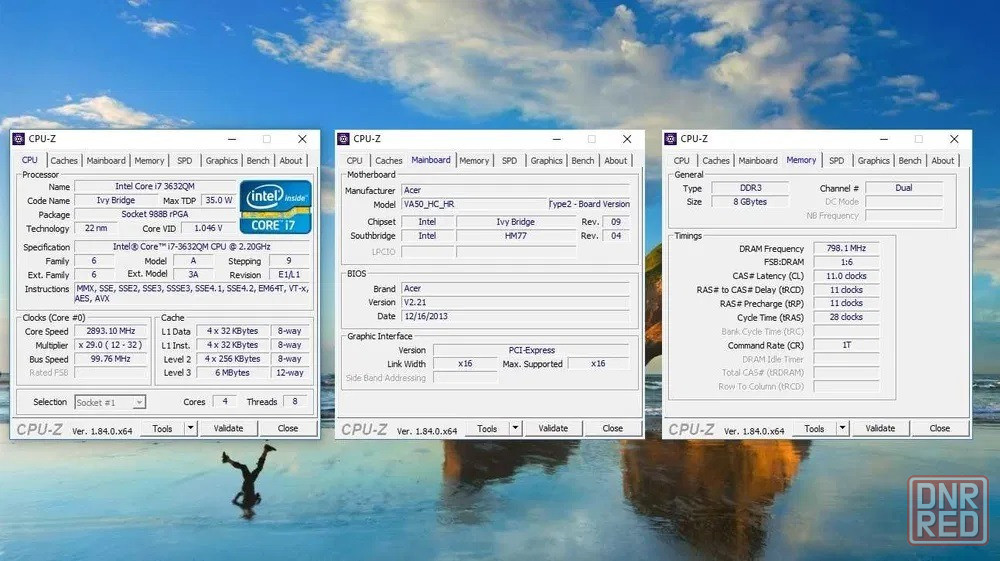1000x561 pixels.
Task: Click the Channel # value Dual
Action: click(904, 188)
